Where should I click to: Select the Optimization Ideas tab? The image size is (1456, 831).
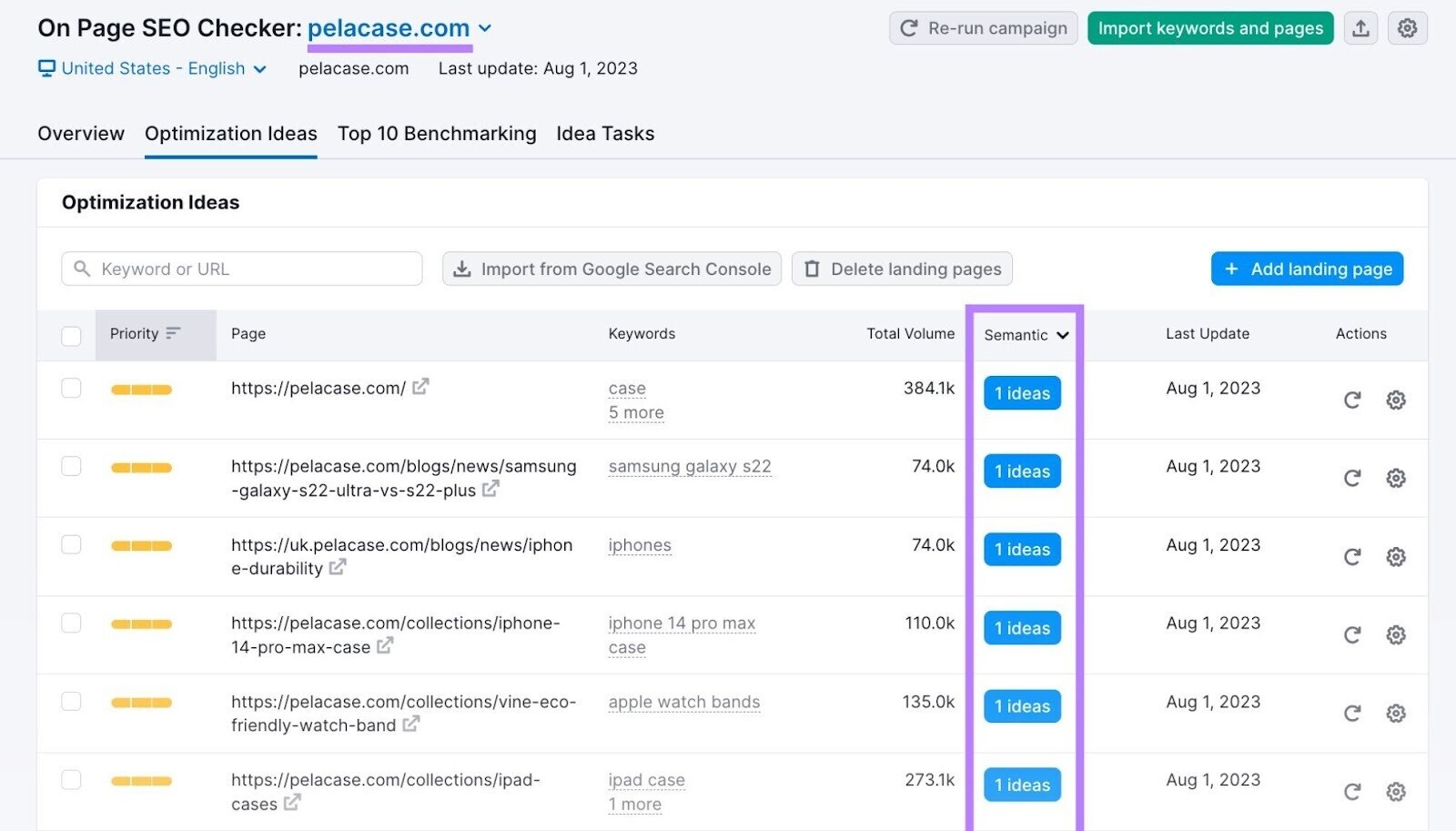231,134
